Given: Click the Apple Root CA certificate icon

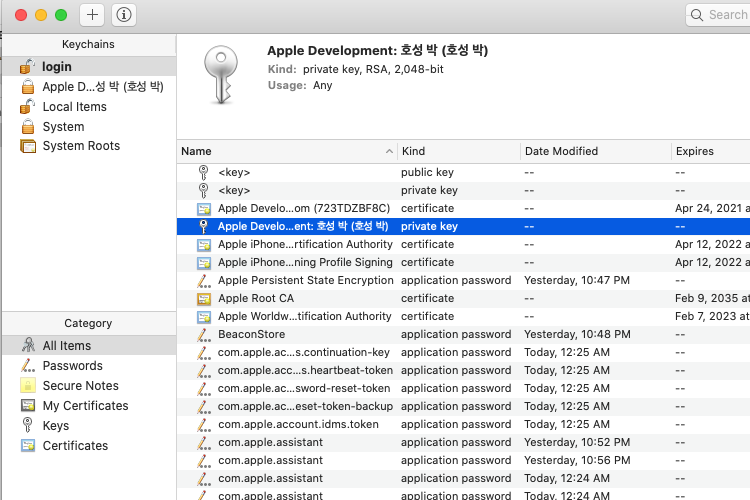Looking at the screenshot, I should 204,299.
